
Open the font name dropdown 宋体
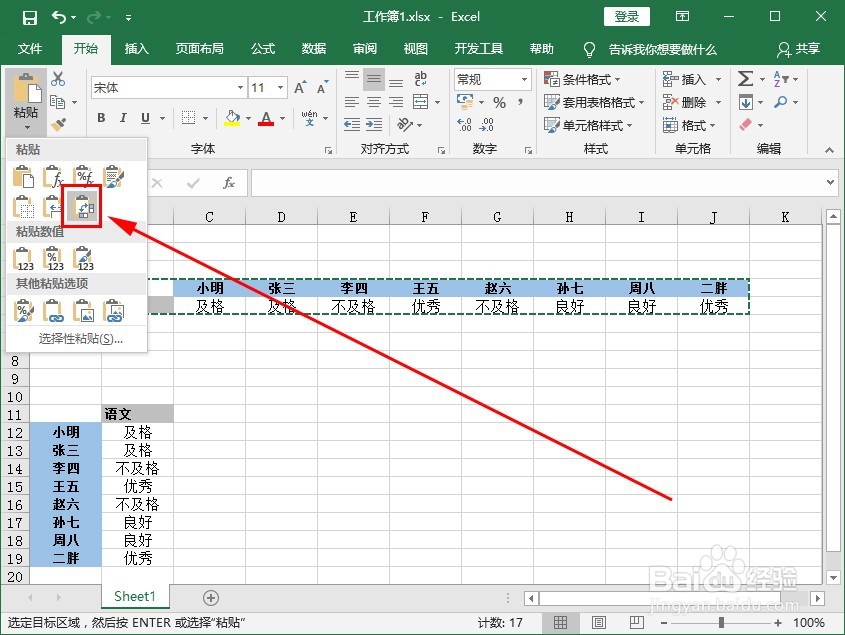(240, 87)
